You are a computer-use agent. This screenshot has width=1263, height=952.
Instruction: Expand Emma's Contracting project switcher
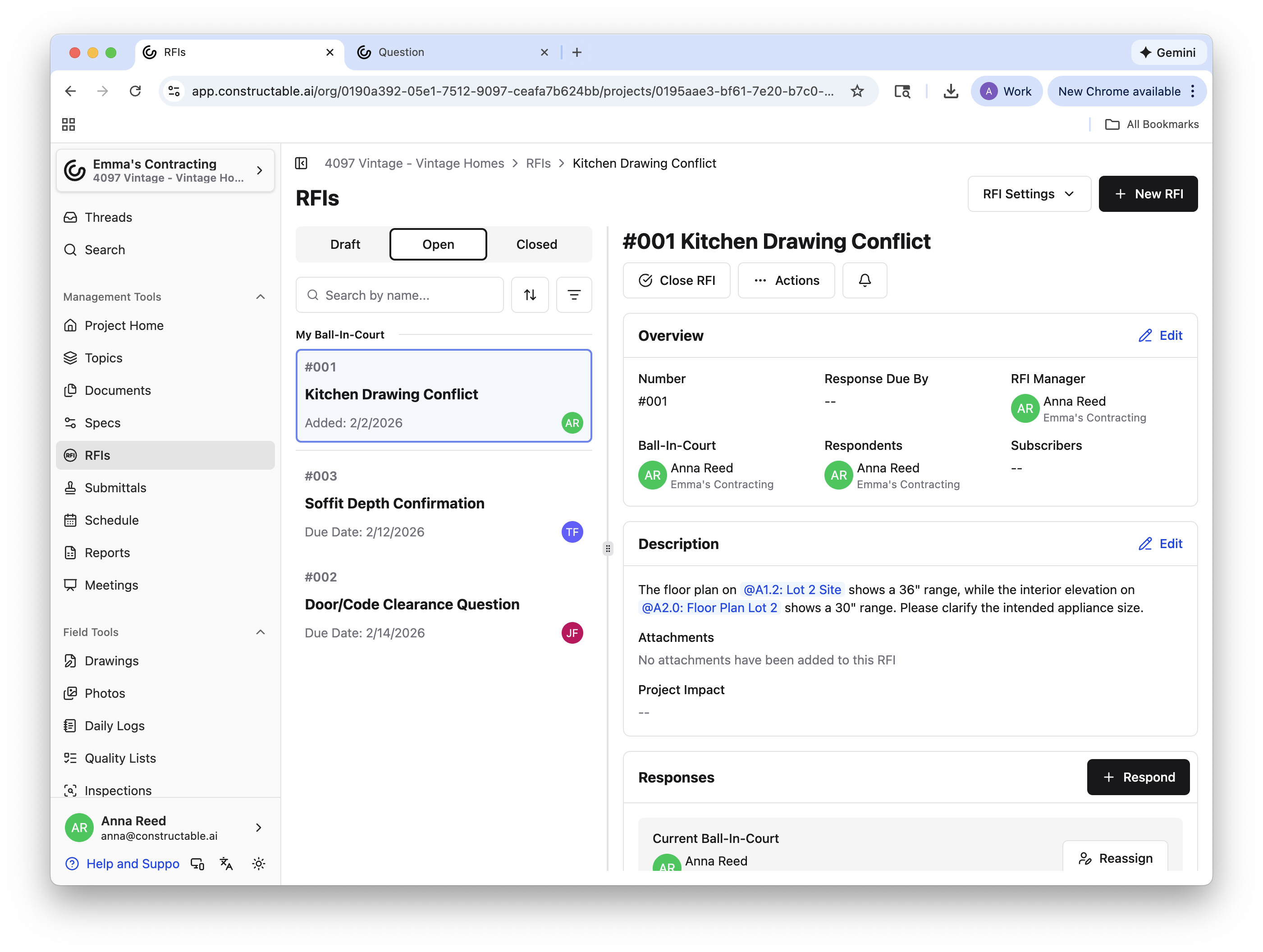click(x=165, y=170)
